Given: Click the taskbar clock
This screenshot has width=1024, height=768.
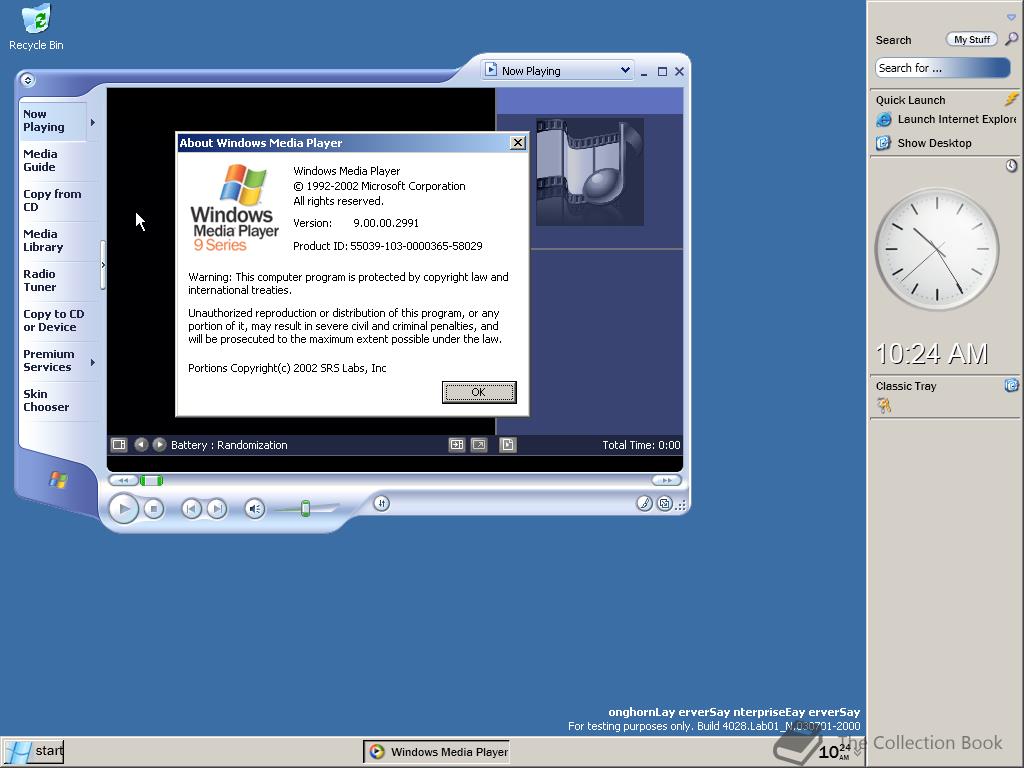Looking at the screenshot, I should [834, 752].
